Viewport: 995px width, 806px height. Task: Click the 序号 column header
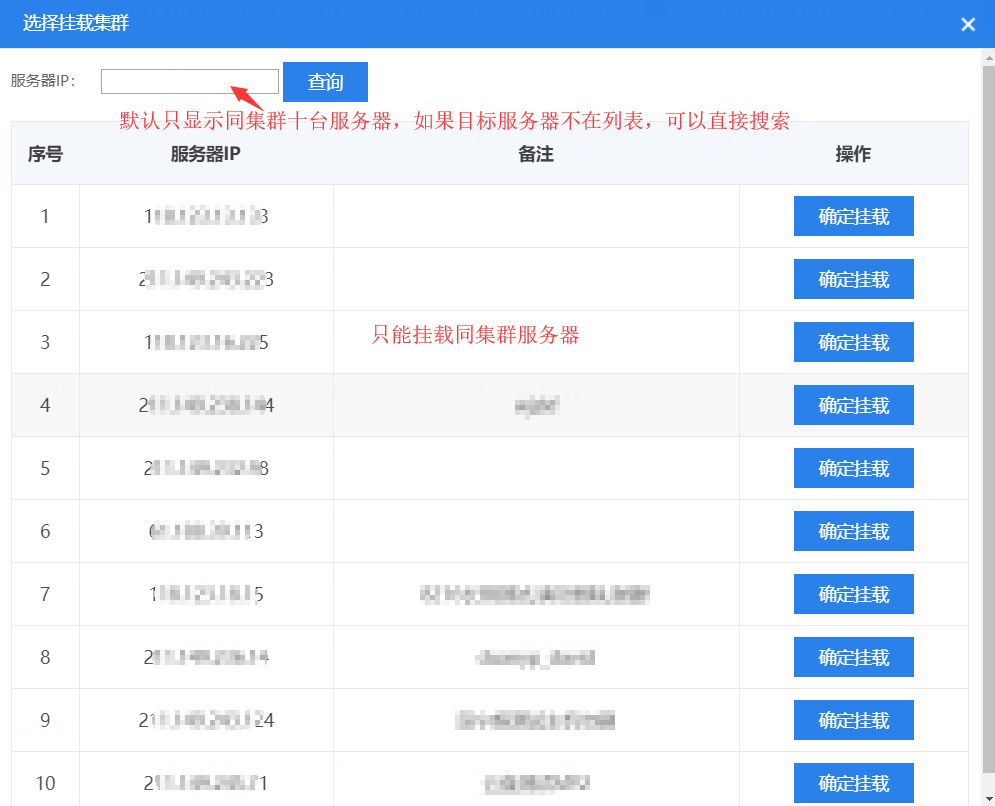(x=45, y=154)
